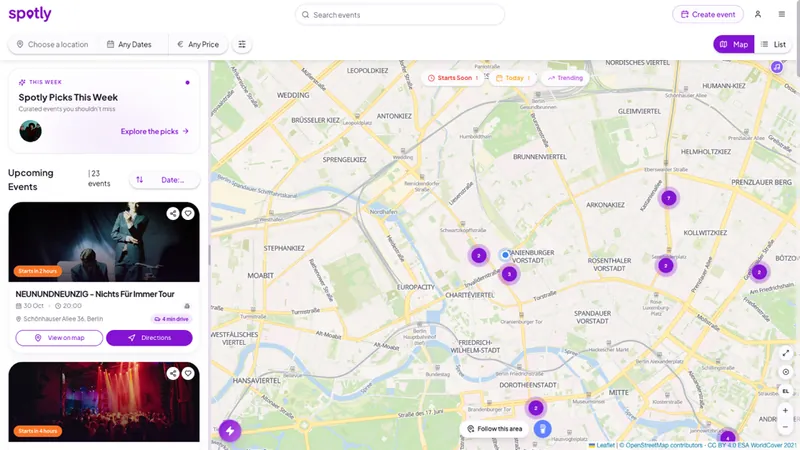
Task: Click the purple lightning bolt button
Action: [230, 431]
